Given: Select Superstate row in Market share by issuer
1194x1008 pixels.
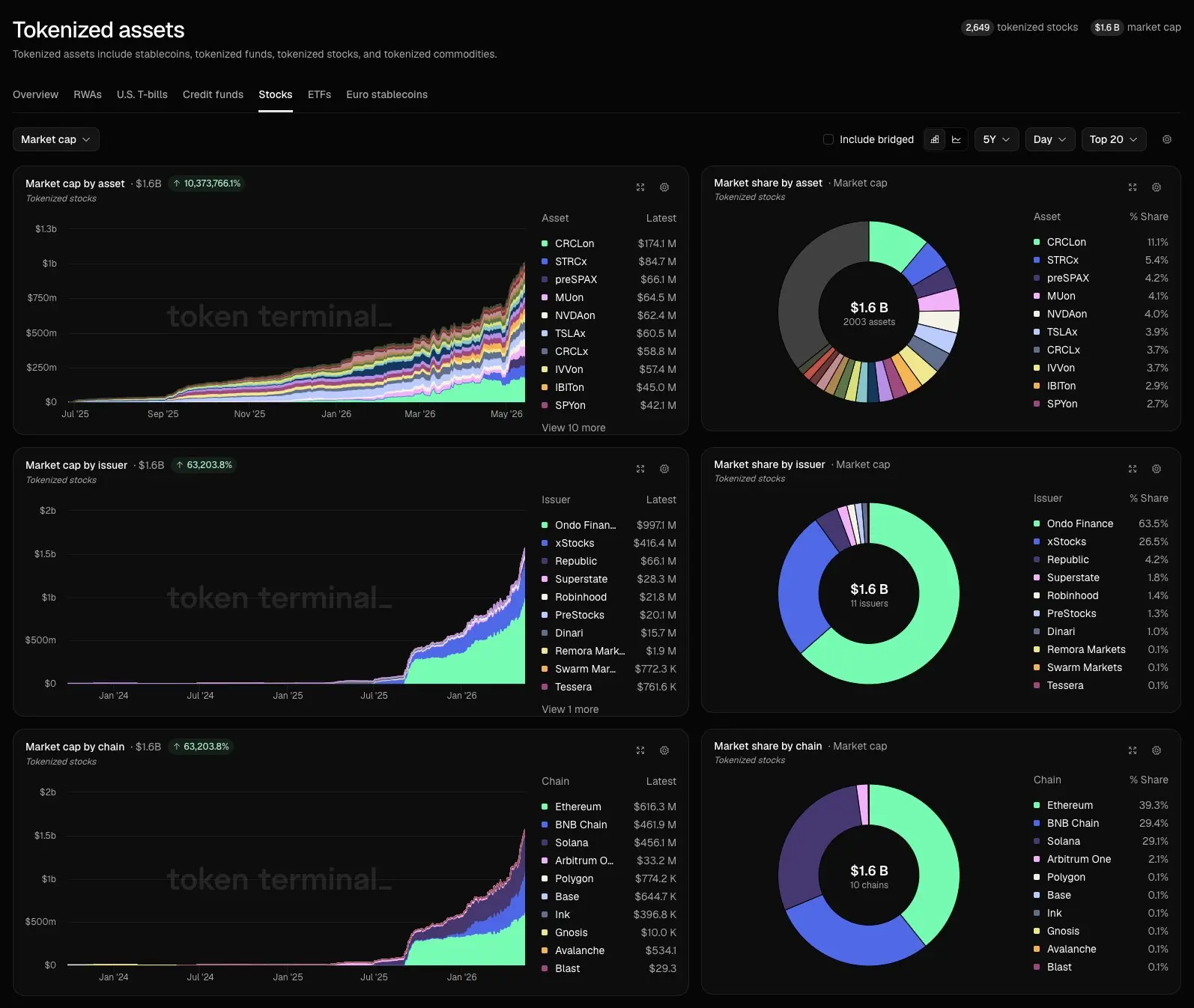Looking at the screenshot, I should coord(1100,577).
